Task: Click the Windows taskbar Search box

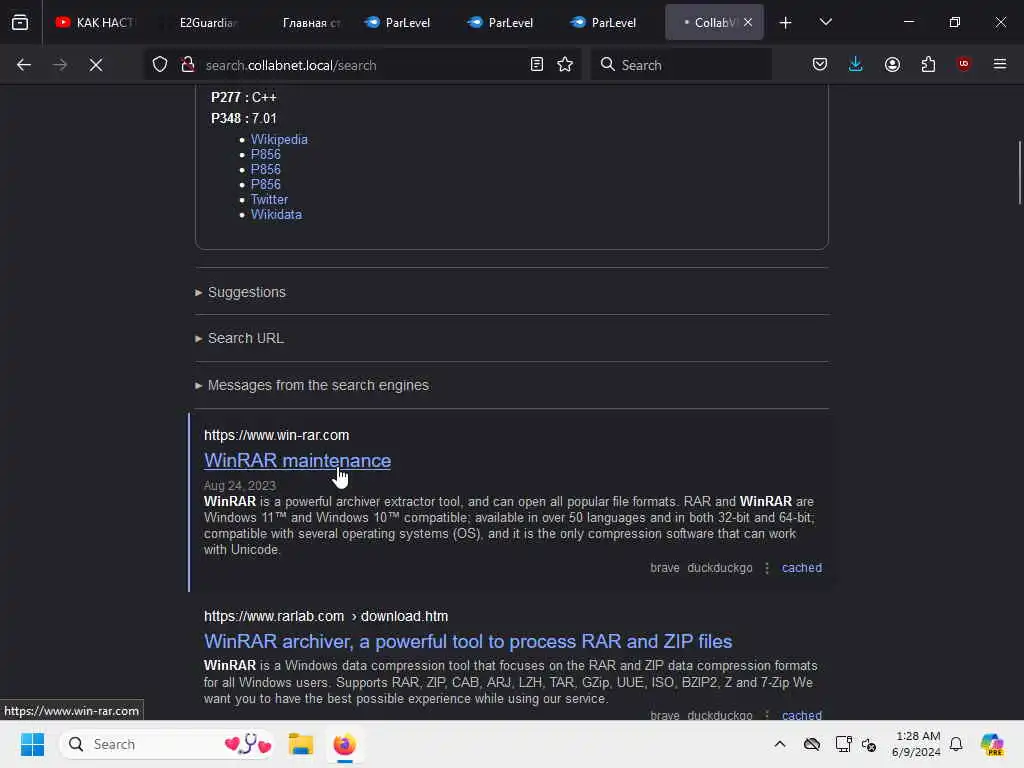Action: coord(167,744)
